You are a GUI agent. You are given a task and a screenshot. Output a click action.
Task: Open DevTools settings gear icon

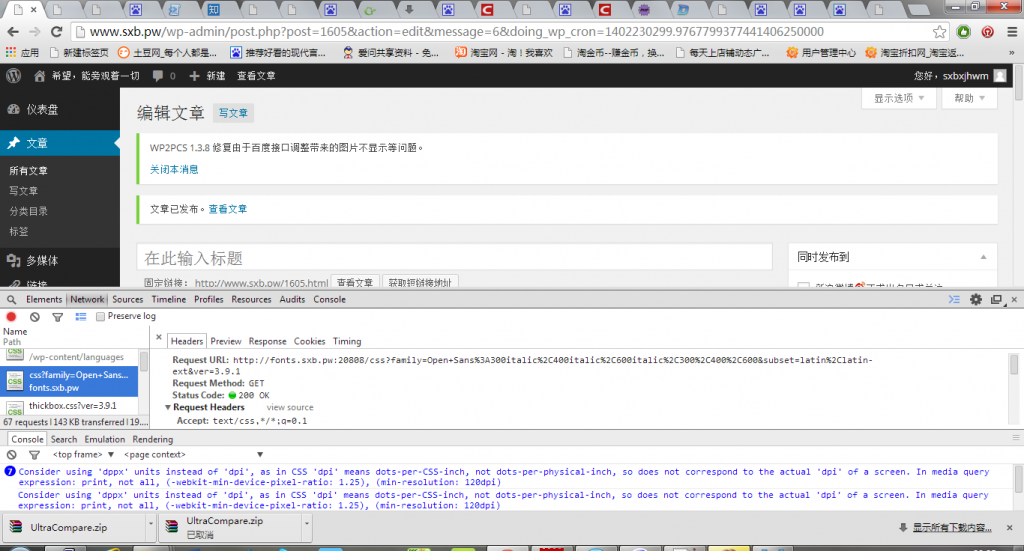pos(976,299)
